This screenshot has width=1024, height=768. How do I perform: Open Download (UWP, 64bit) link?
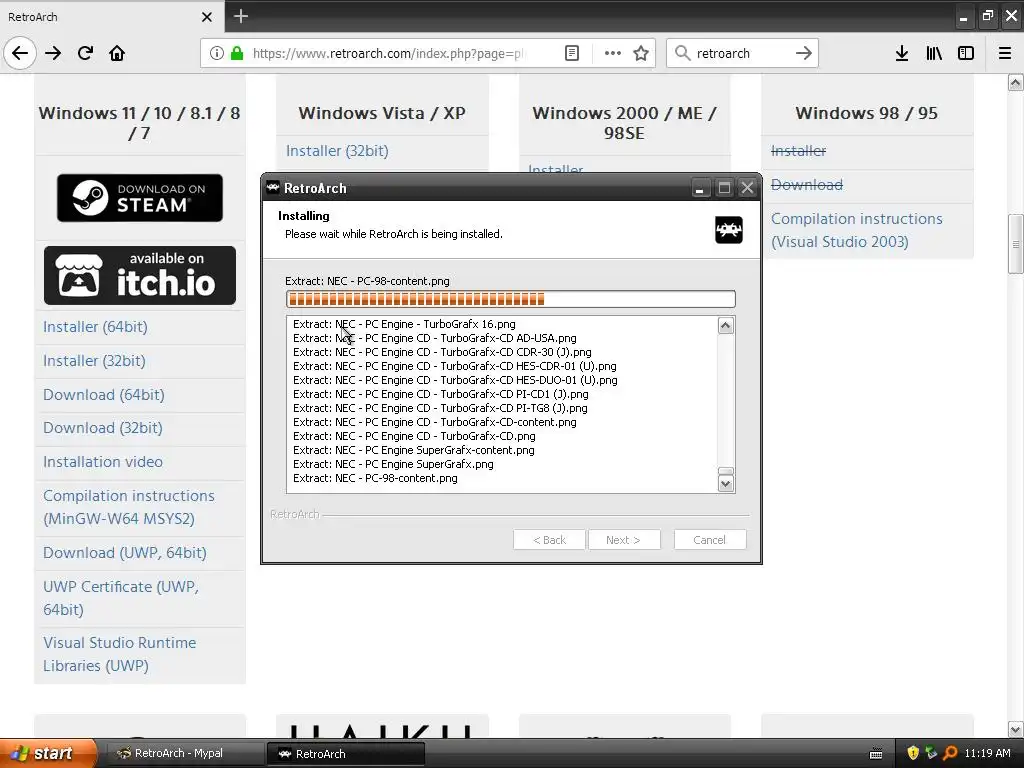[x=125, y=552]
